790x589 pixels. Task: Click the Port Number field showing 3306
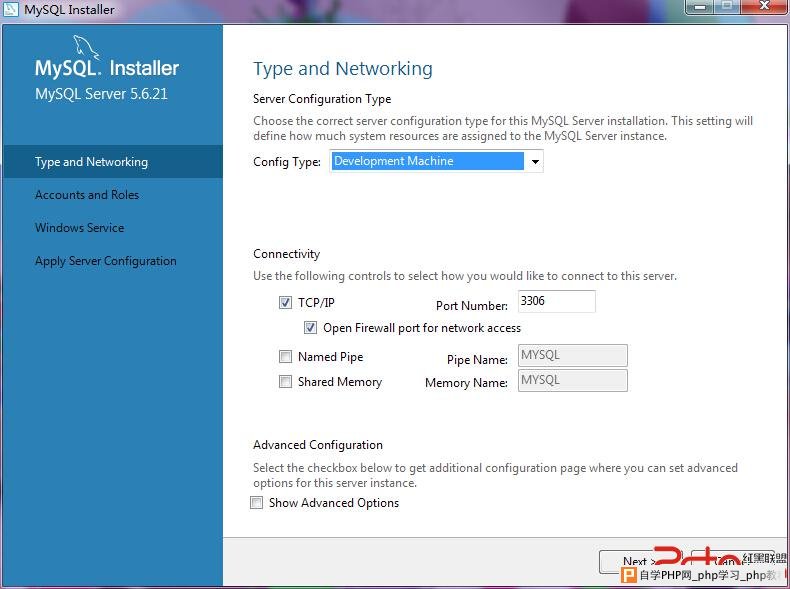557,301
